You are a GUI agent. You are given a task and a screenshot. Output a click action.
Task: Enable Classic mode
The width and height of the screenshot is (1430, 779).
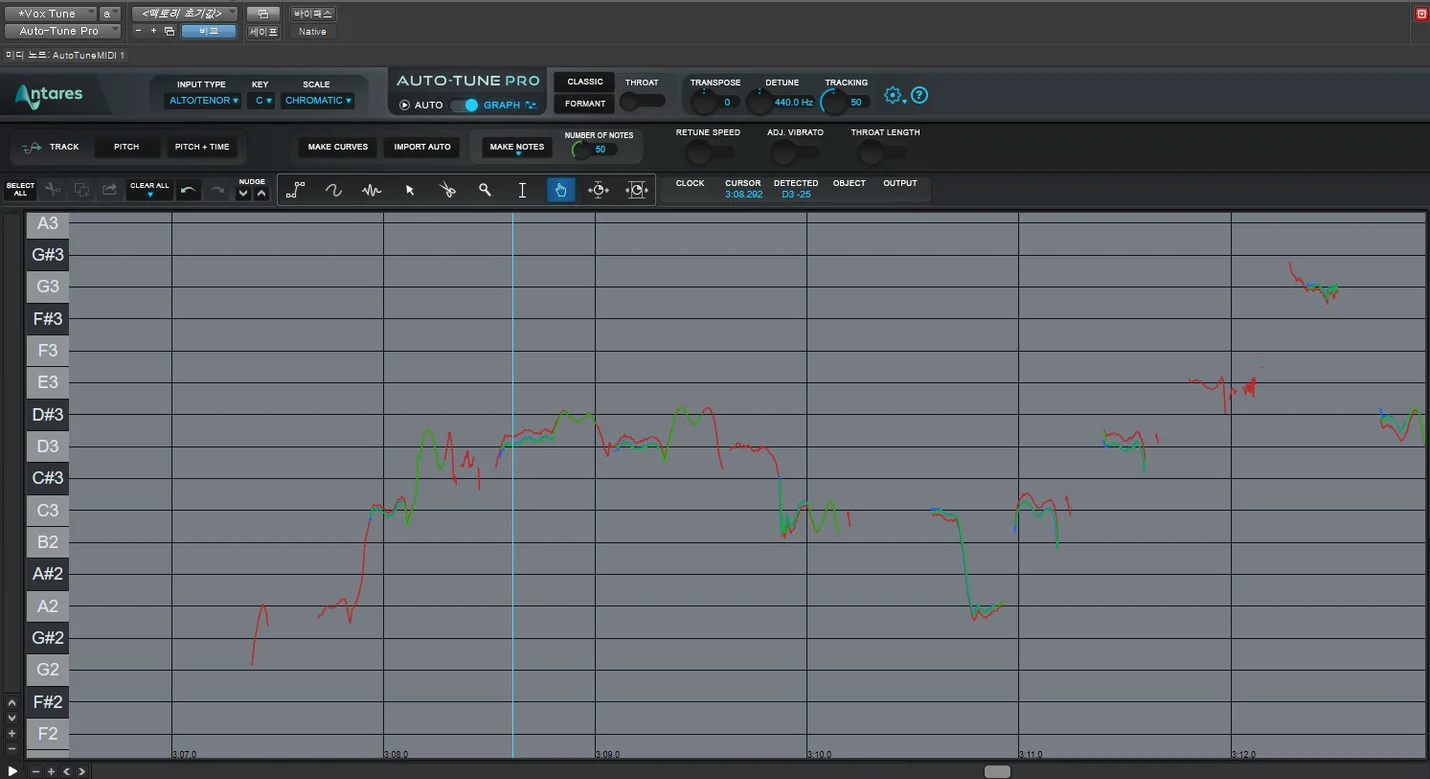pos(585,82)
